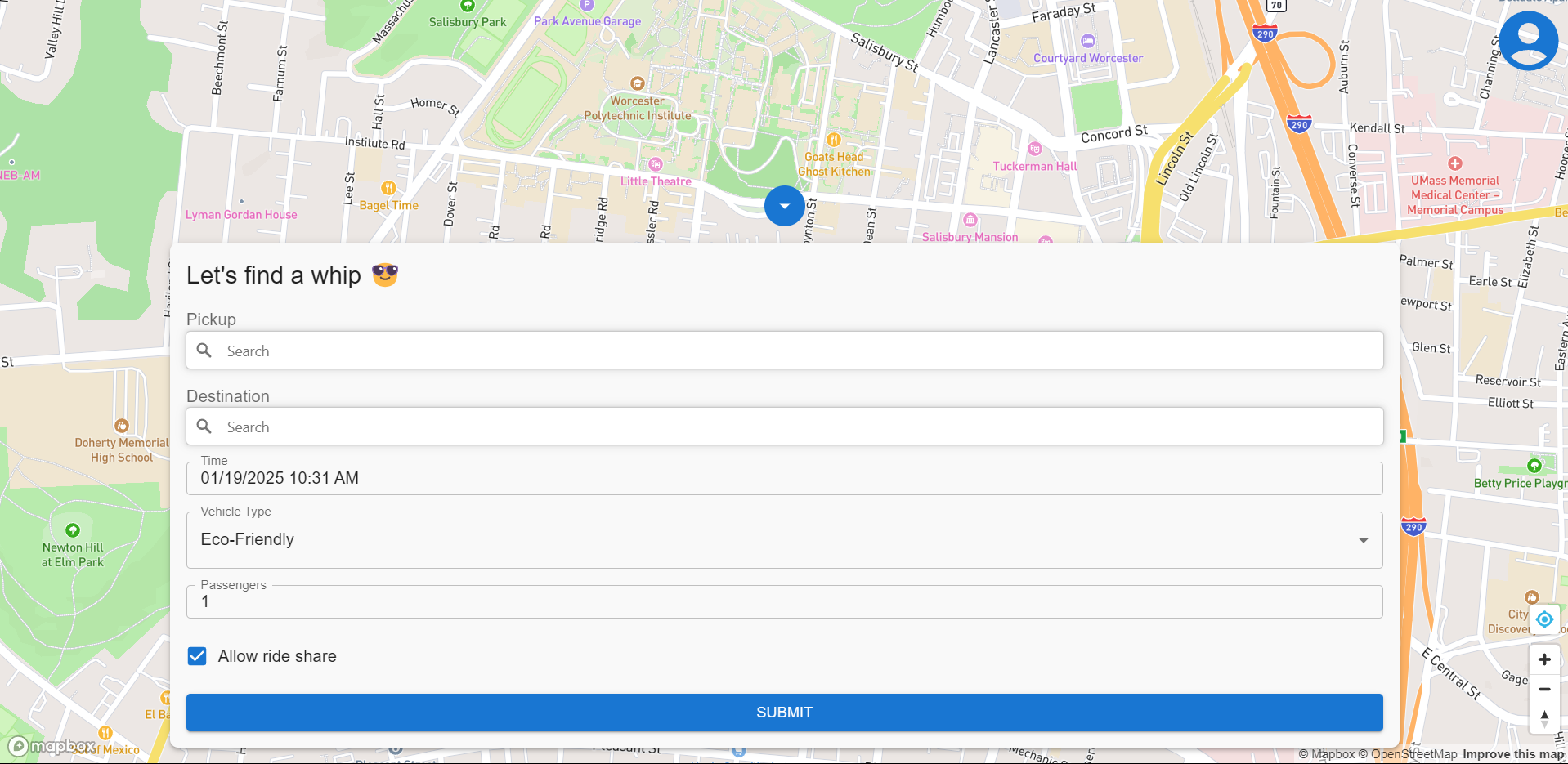Click the Newton Hill park marker icon

(73, 530)
